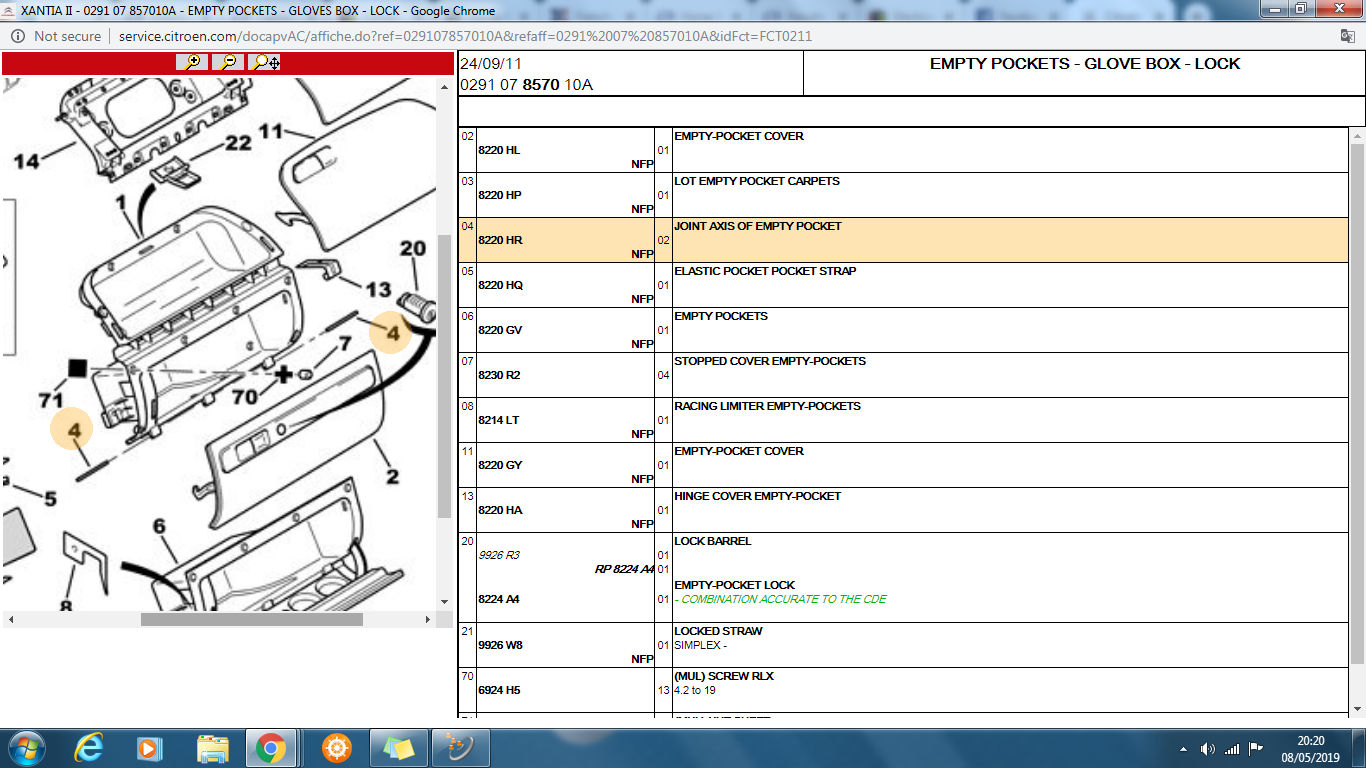Check network signal icon in tray

(1232, 749)
